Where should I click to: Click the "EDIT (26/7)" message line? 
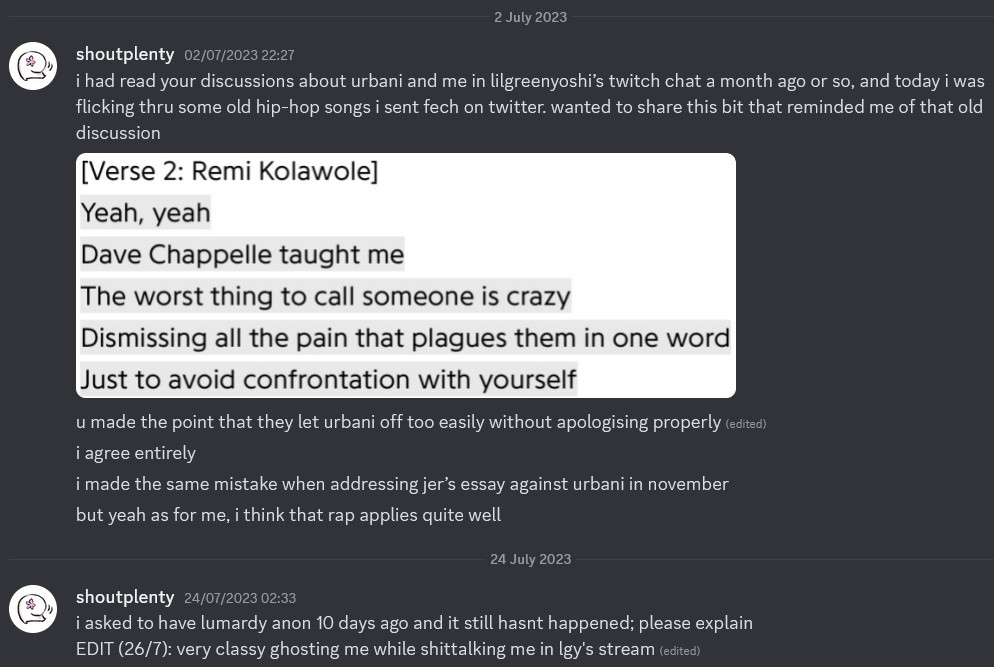pyautogui.click(x=365, y=649)
